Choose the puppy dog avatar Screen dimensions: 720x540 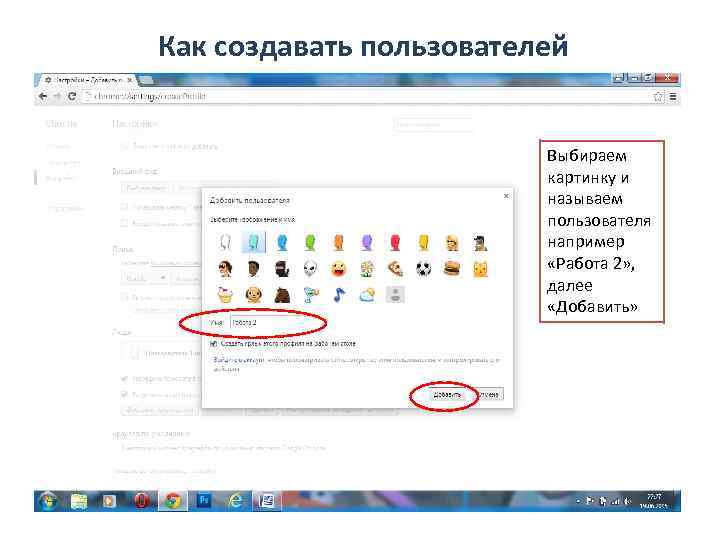click(x=253, y=295)
